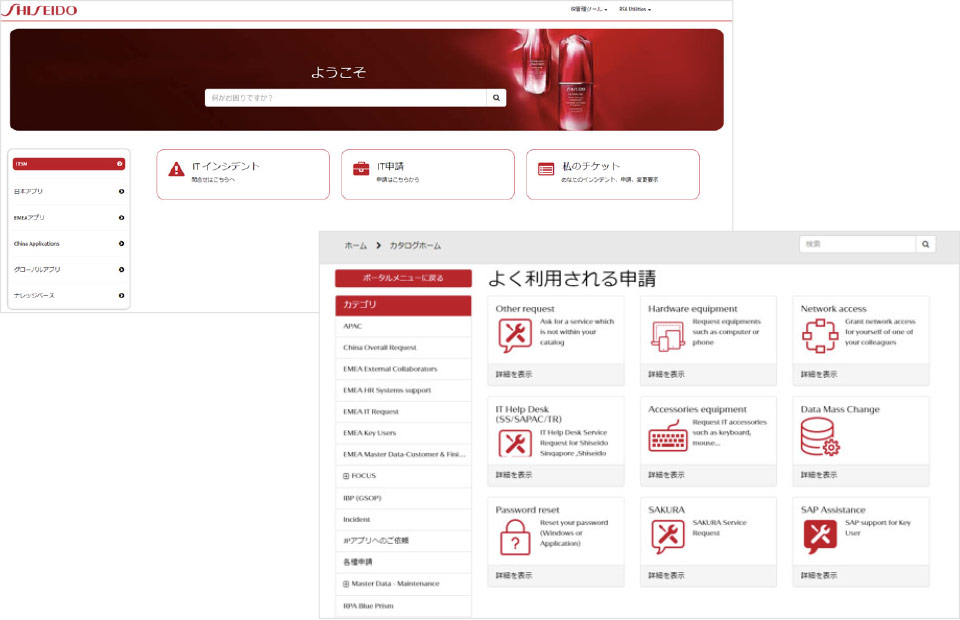This screenshot has height=620, width=960.
Task: Click the IT Help Desk wrench icon
Action: pyautogui.click(x=515, y=443)
